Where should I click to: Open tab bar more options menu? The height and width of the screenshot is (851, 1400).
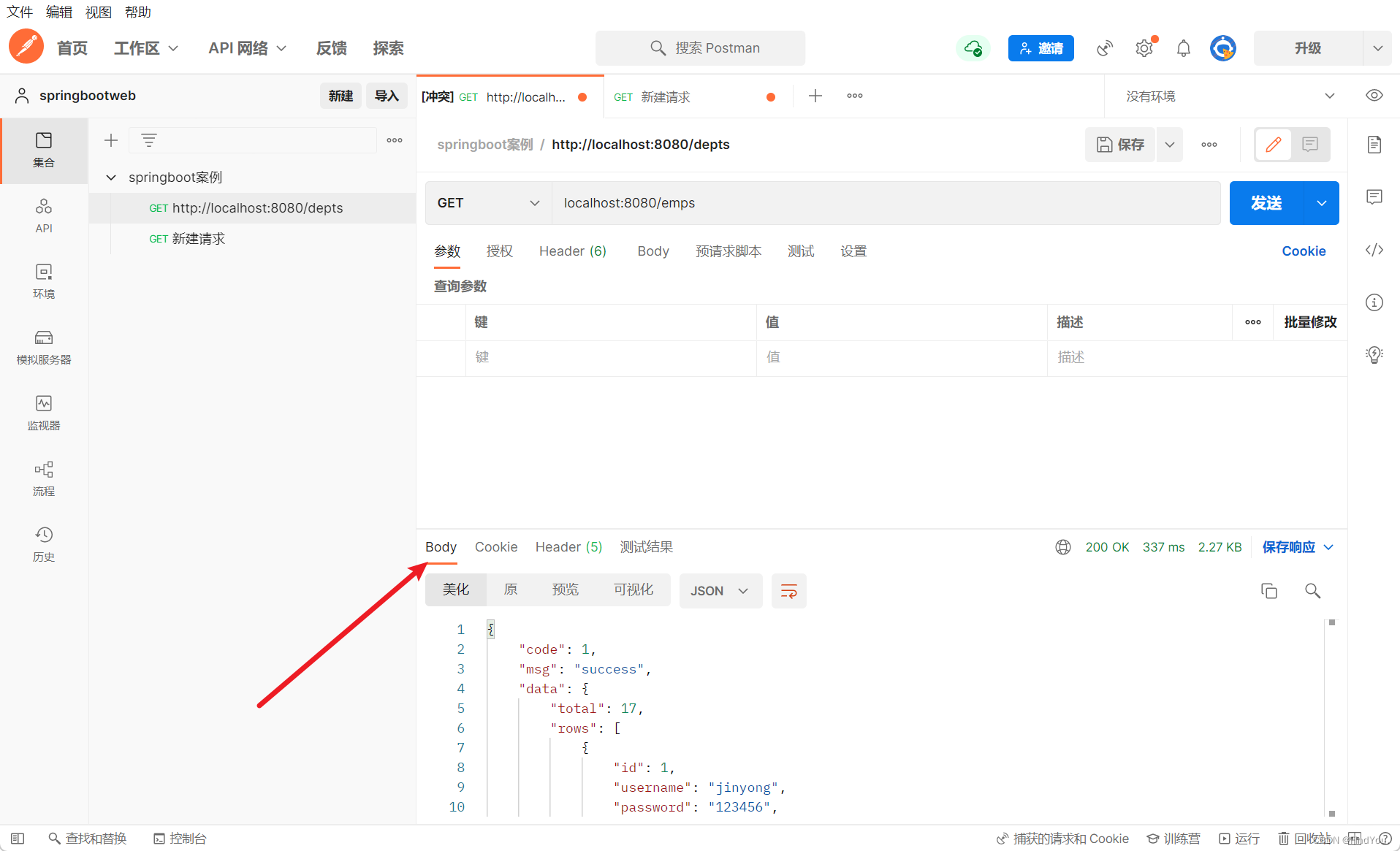(855, 96)
